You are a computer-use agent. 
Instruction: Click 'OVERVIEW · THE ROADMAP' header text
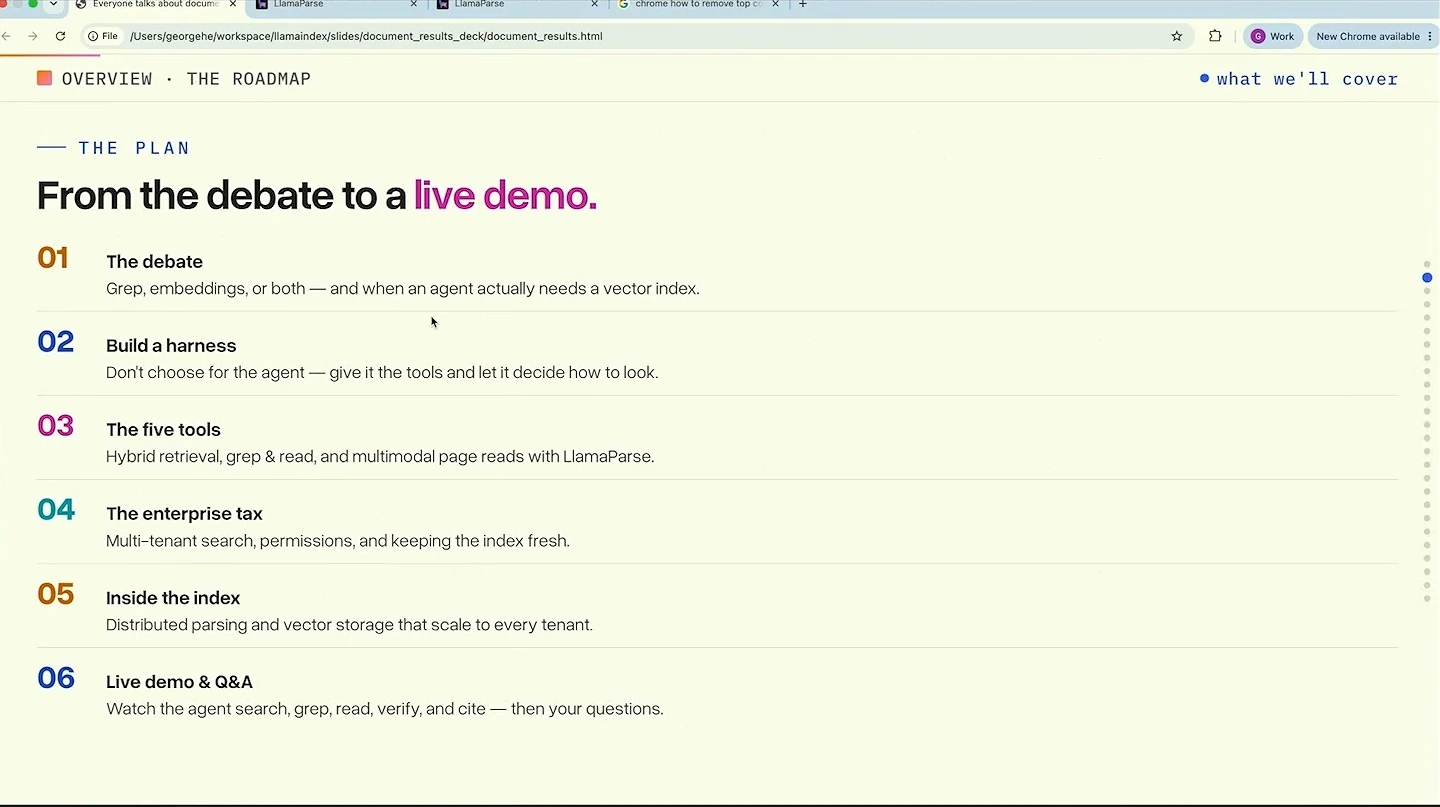click(186, 79)
